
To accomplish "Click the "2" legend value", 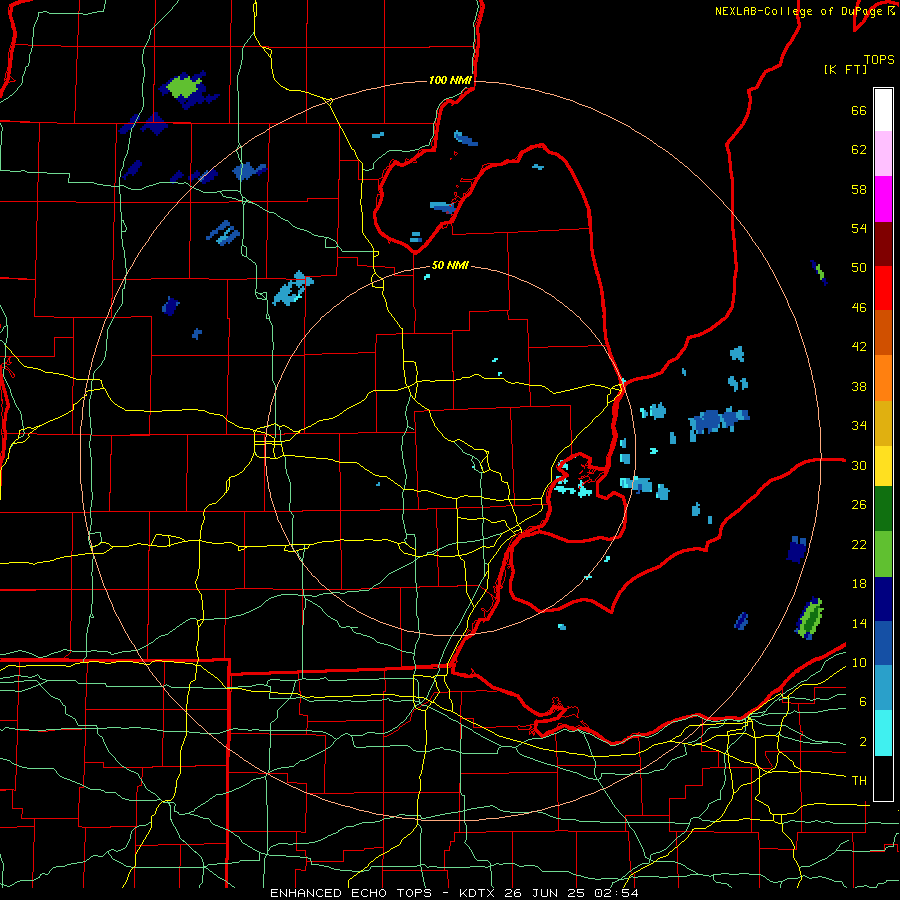I will tap(863, 742).
